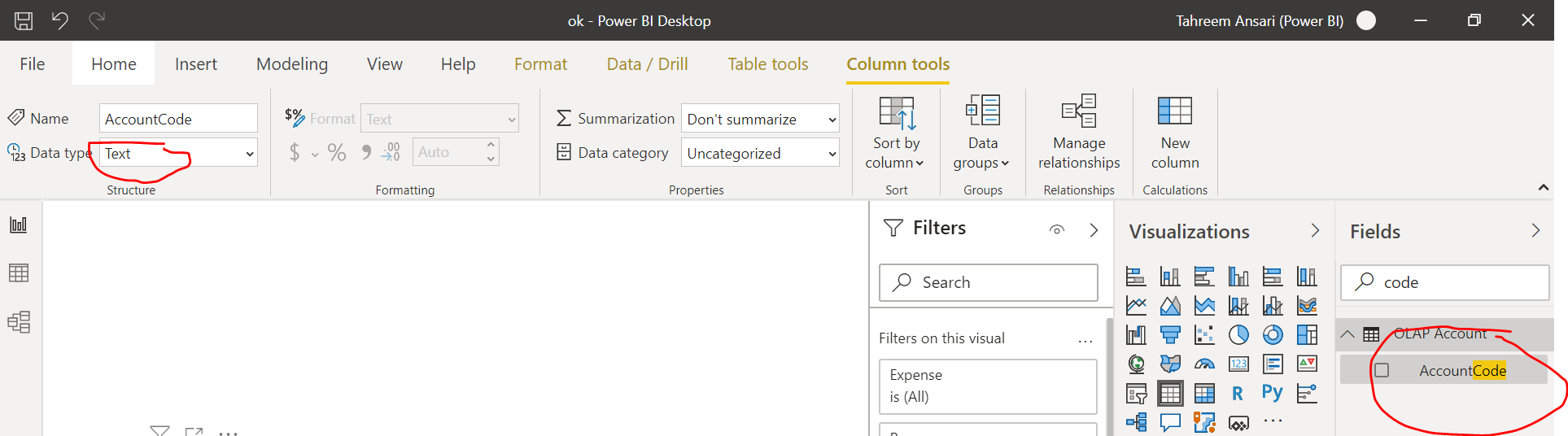Click the New column button
Image resolution: width=1568 pixels, height=436 pixels.
[1174, 133]
